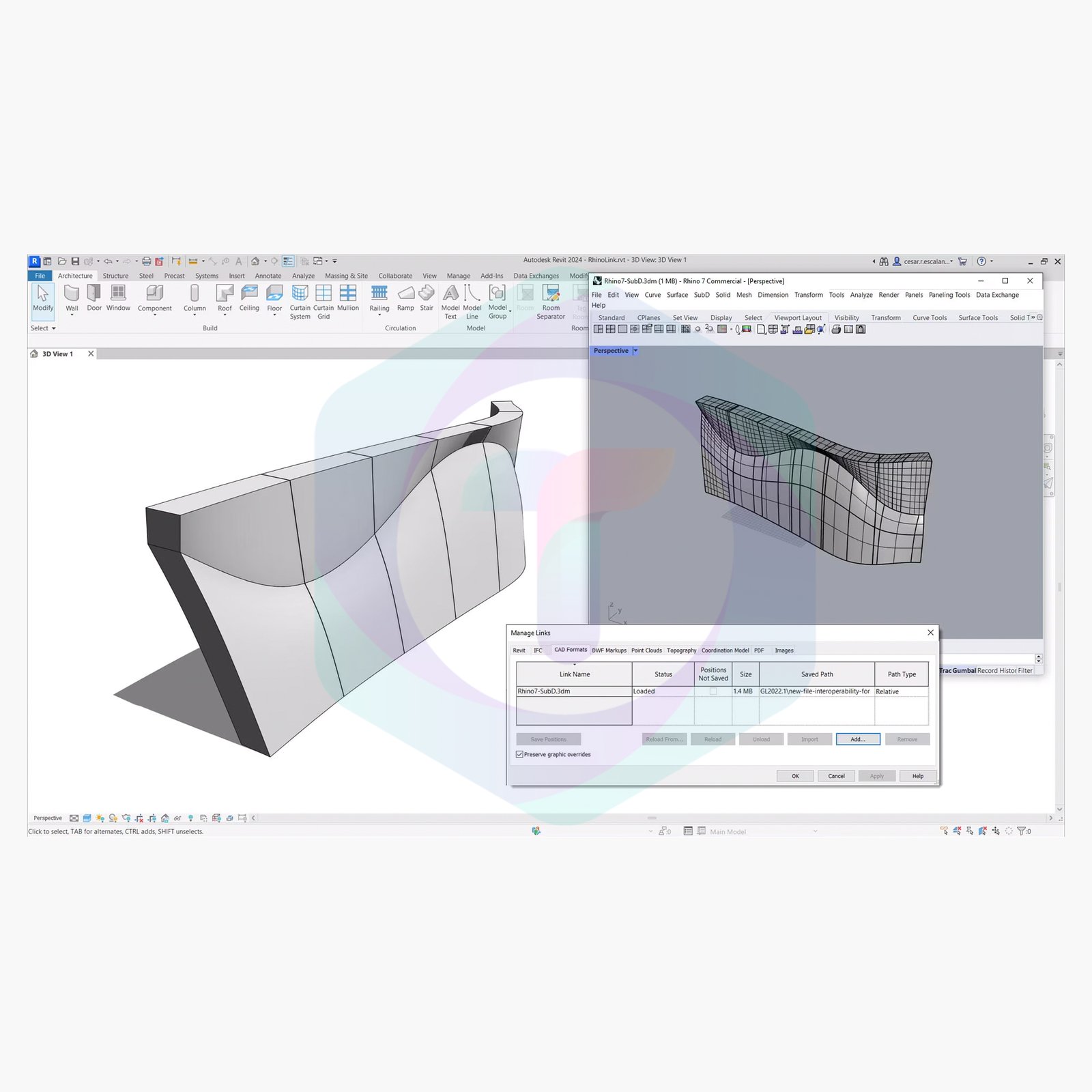This screenshot has width=1092, height=1092.
Task: Click the Rhino print icon in toolbar
Action: pyautogui.click(x=836, y=329)
